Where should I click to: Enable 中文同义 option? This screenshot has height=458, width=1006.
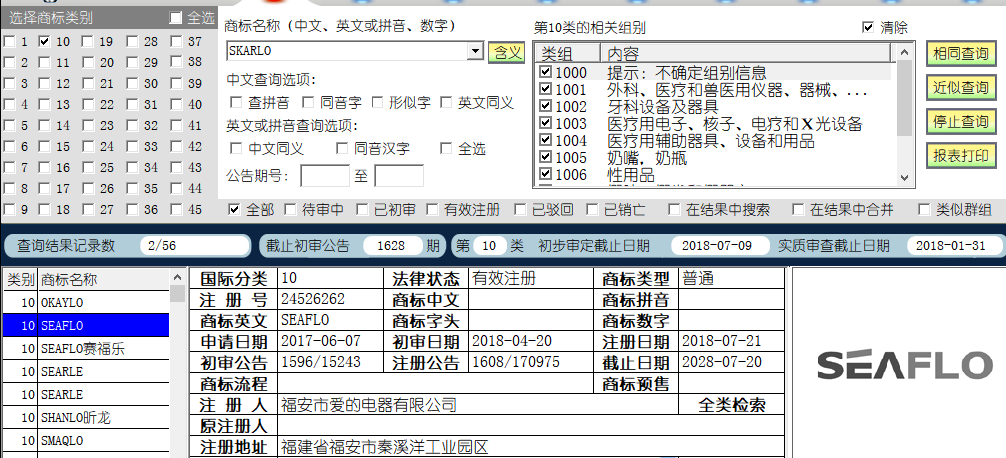235,149
